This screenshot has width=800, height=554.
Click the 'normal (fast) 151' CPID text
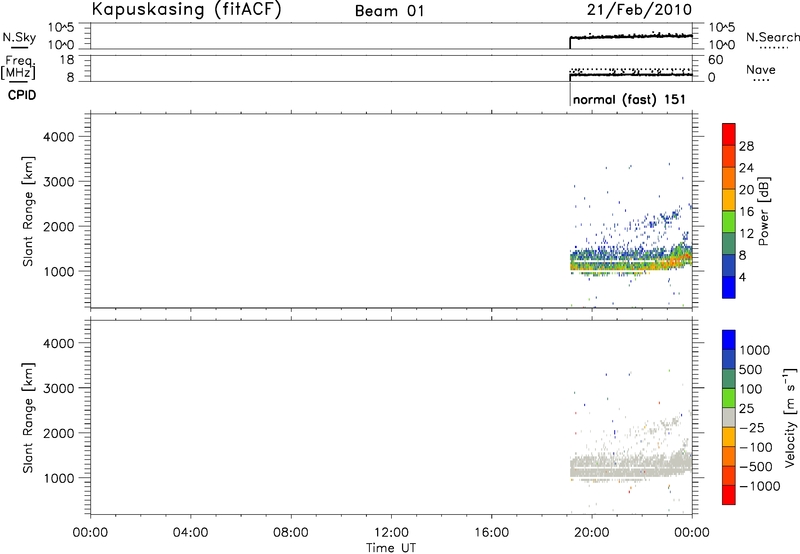(629, 99)
